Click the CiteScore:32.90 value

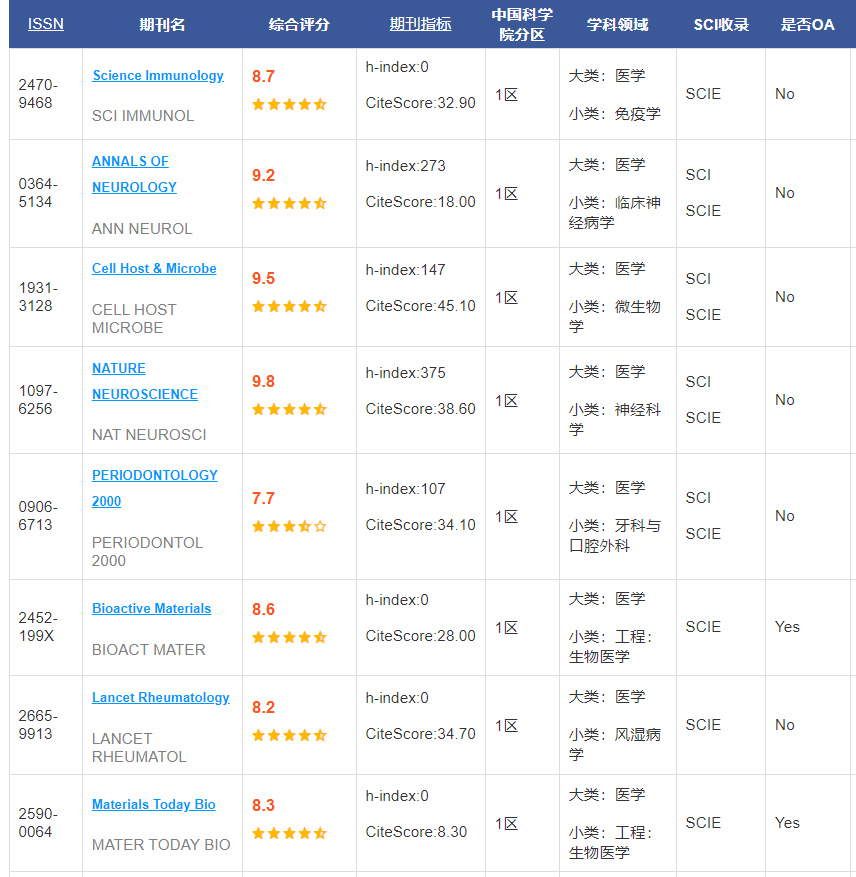point(421,103)
